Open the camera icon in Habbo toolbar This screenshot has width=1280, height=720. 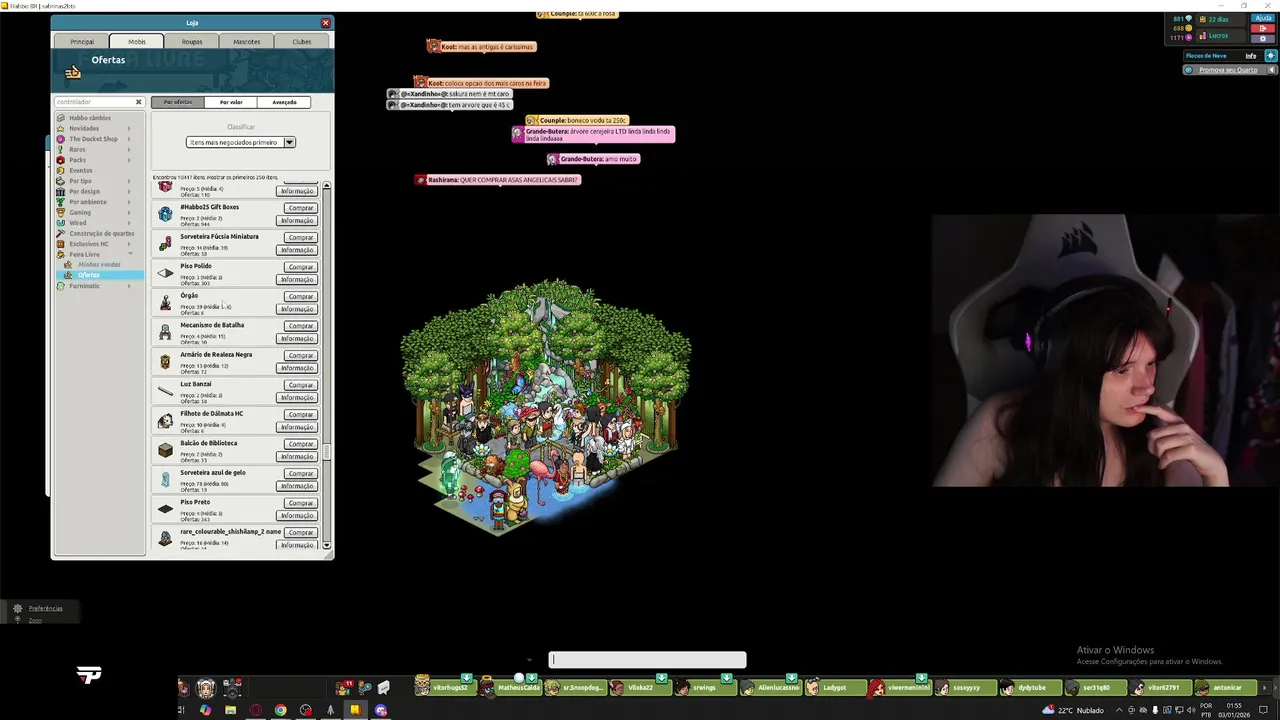[232, 688]
